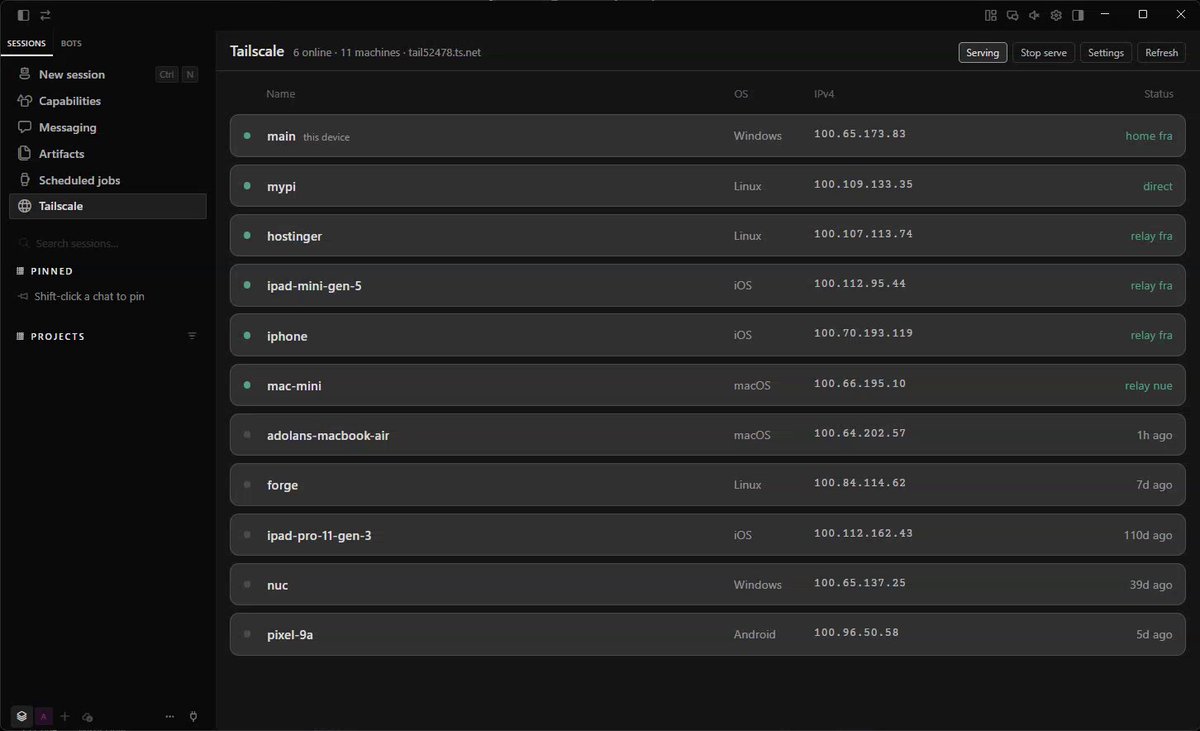Click the cloud icon in the bottom bar
Viewport: 1200px width, 731px height.
(87, 717)
